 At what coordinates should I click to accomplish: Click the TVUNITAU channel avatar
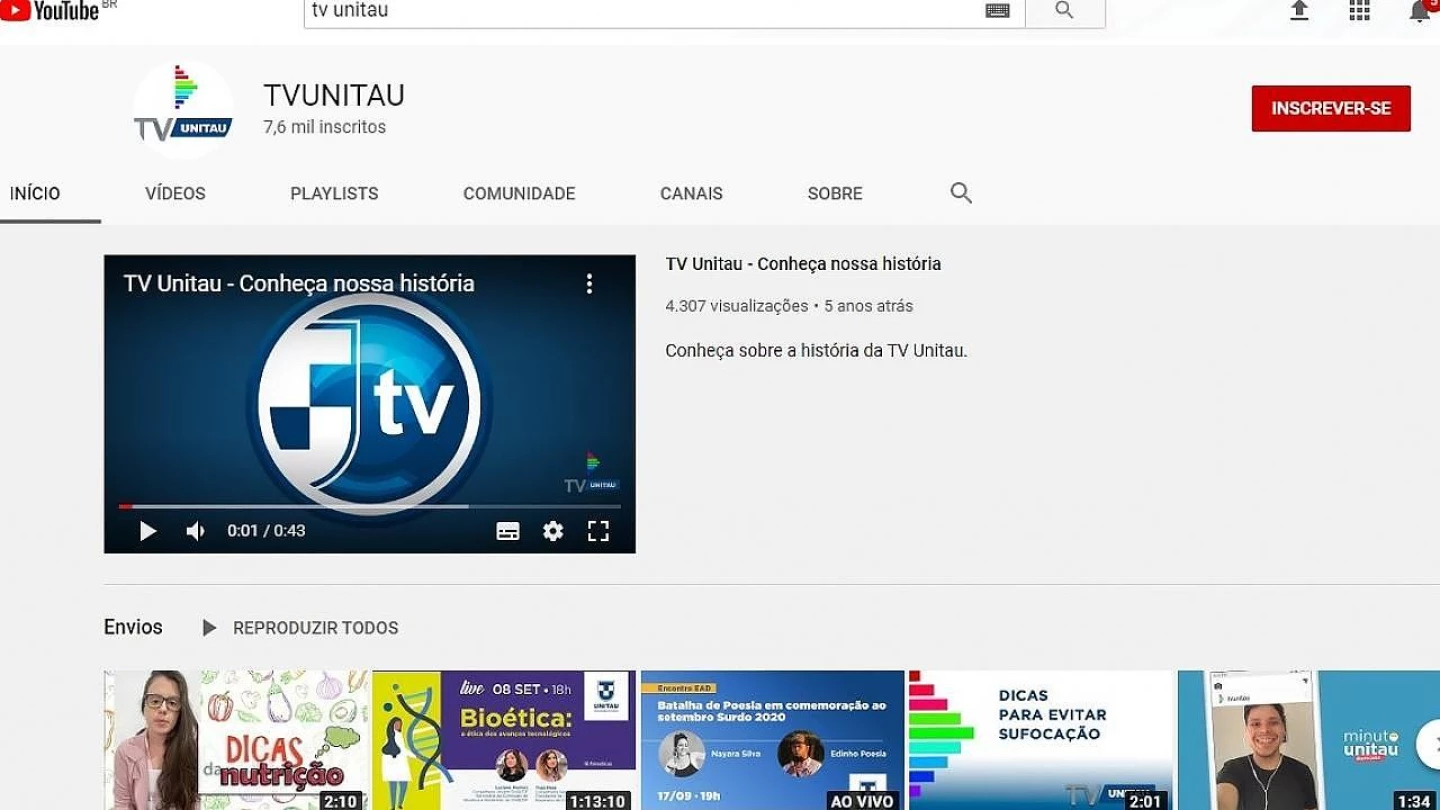pyautogui.click(x=183, y=109)
